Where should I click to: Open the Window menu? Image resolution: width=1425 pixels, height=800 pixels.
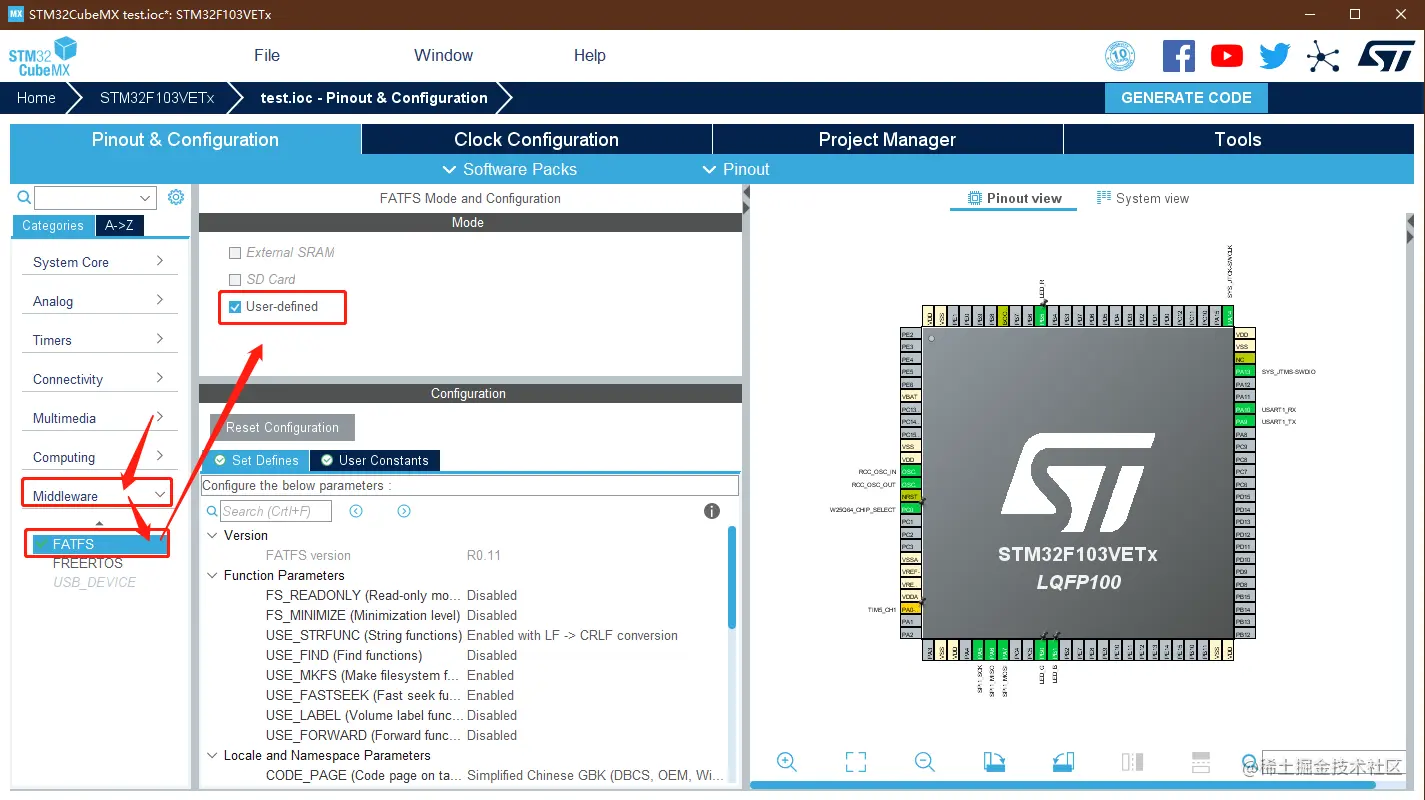tap(444, 56)
